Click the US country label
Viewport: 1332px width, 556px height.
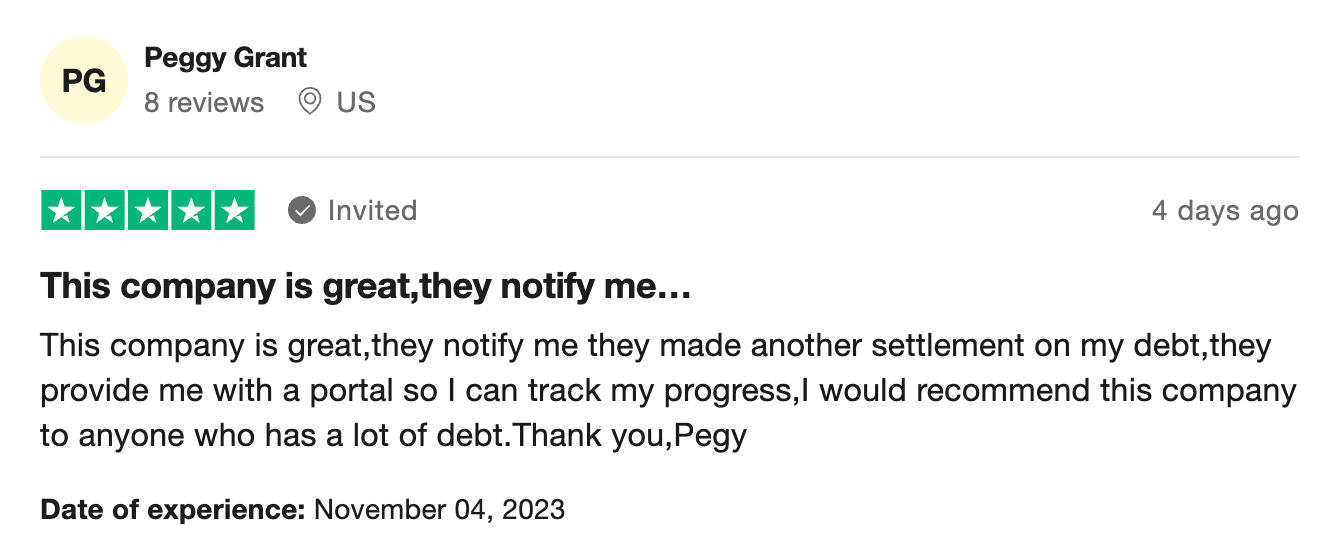point(356,102)
